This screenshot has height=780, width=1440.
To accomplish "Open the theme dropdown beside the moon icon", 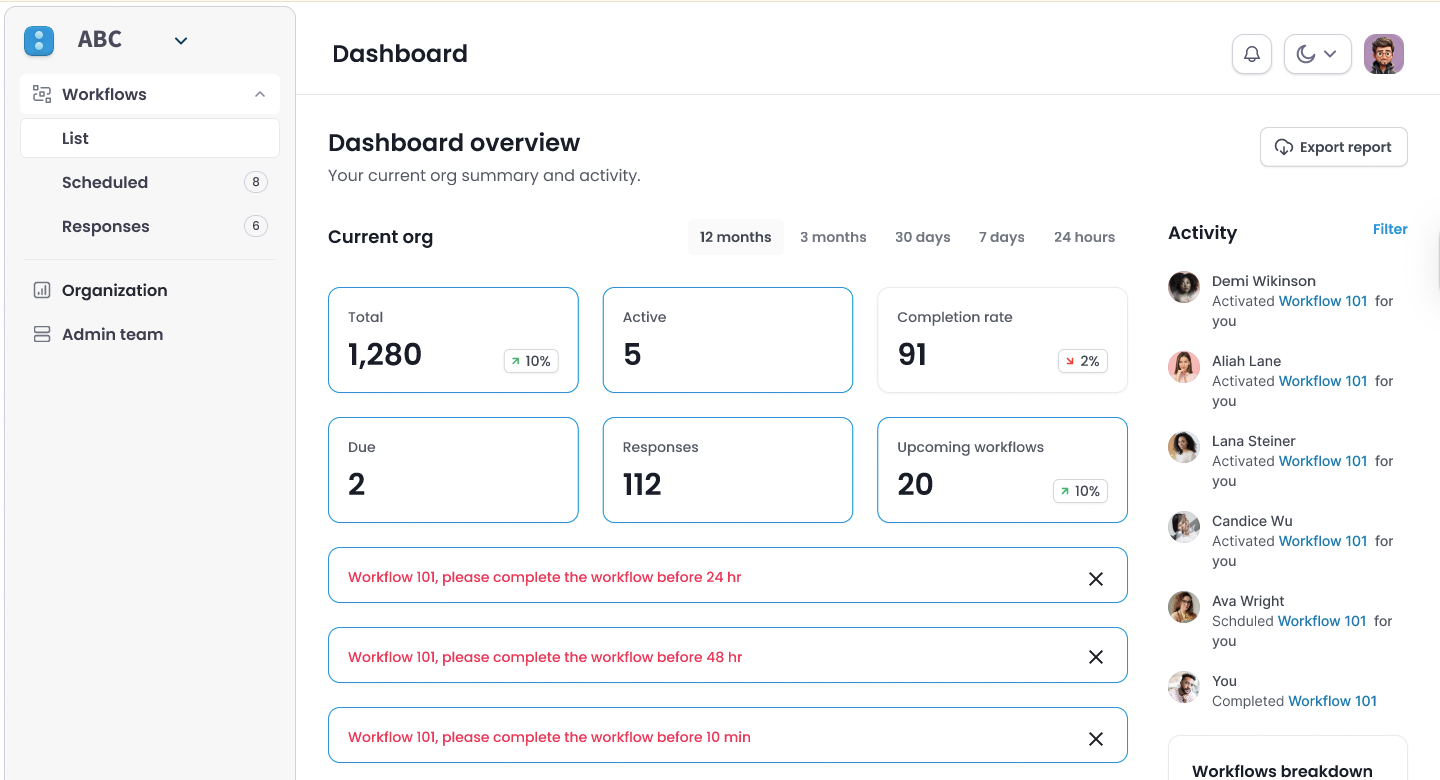I will 1330,54.
